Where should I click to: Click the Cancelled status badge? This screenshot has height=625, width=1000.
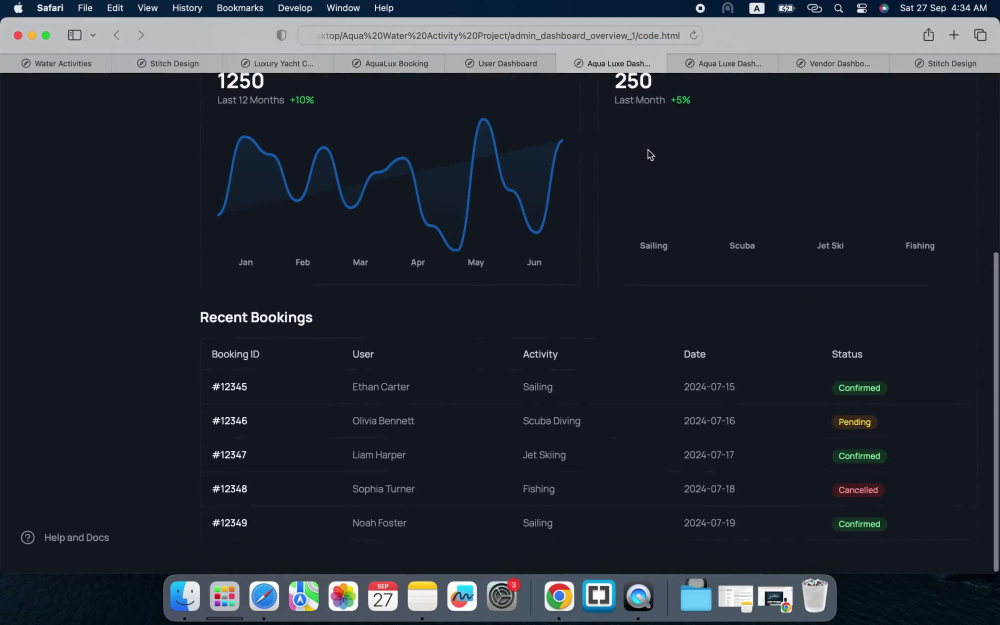click(x=858, y=490)
